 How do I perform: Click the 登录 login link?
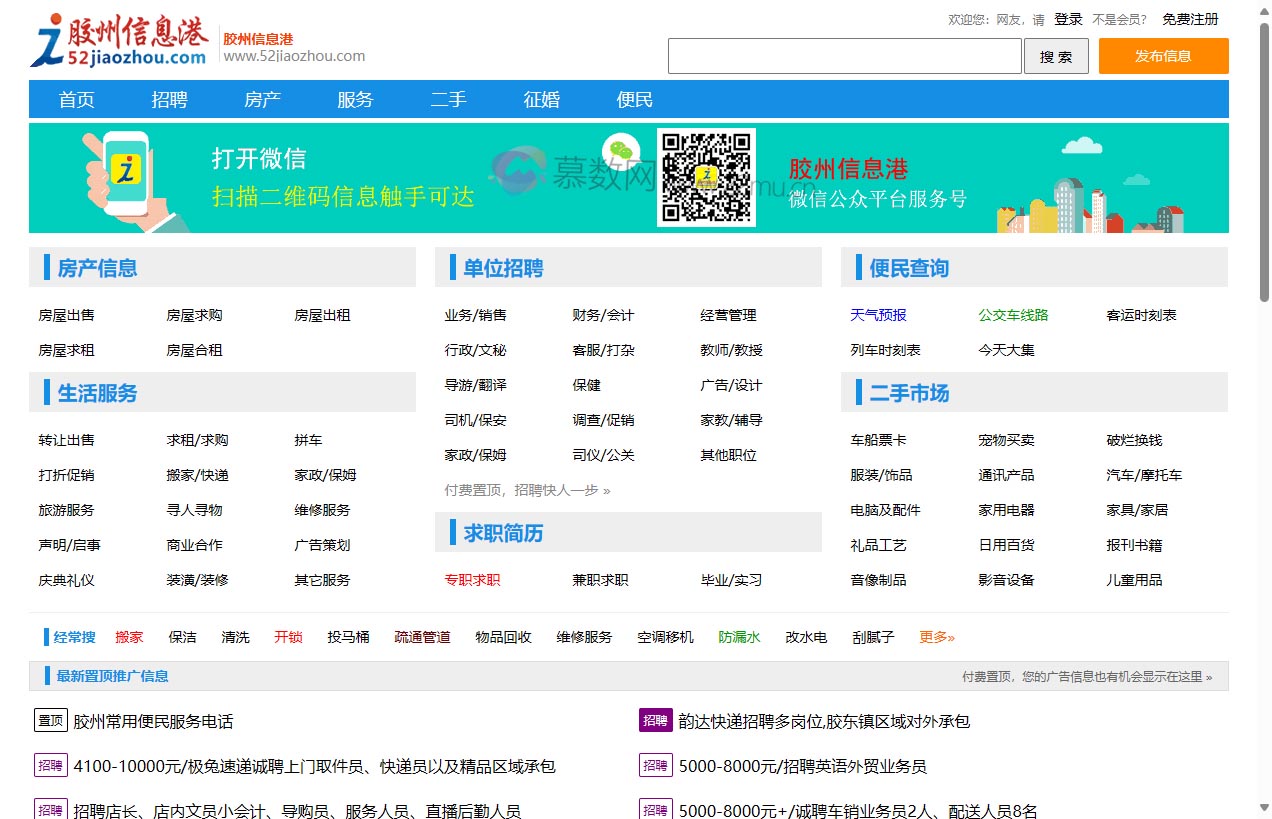(x=1067, y=18)
